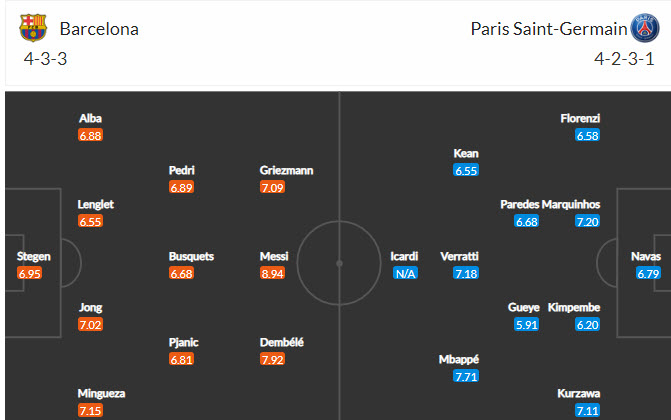Open Dembélé's 7.92 rating
The width and height of the screenshot is (671, 420).
(x=273, y=359)
